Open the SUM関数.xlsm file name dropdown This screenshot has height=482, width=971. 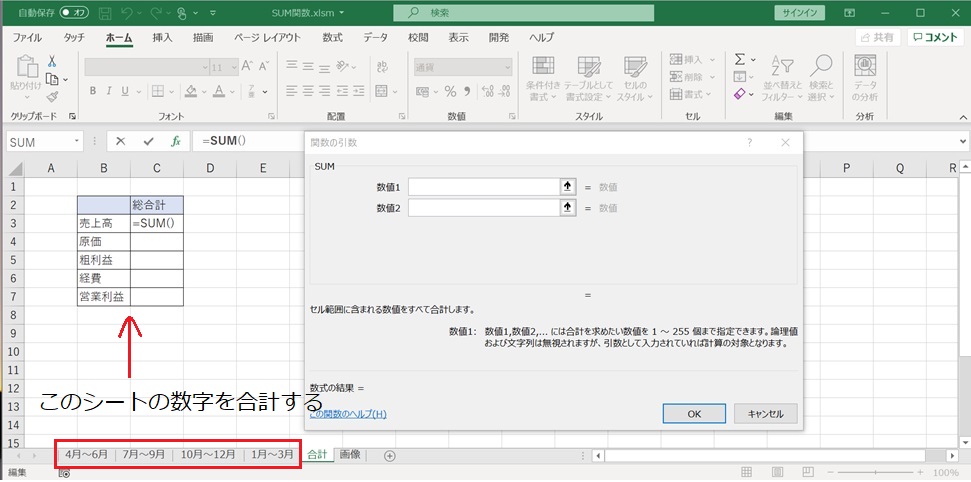pos(343,14)
